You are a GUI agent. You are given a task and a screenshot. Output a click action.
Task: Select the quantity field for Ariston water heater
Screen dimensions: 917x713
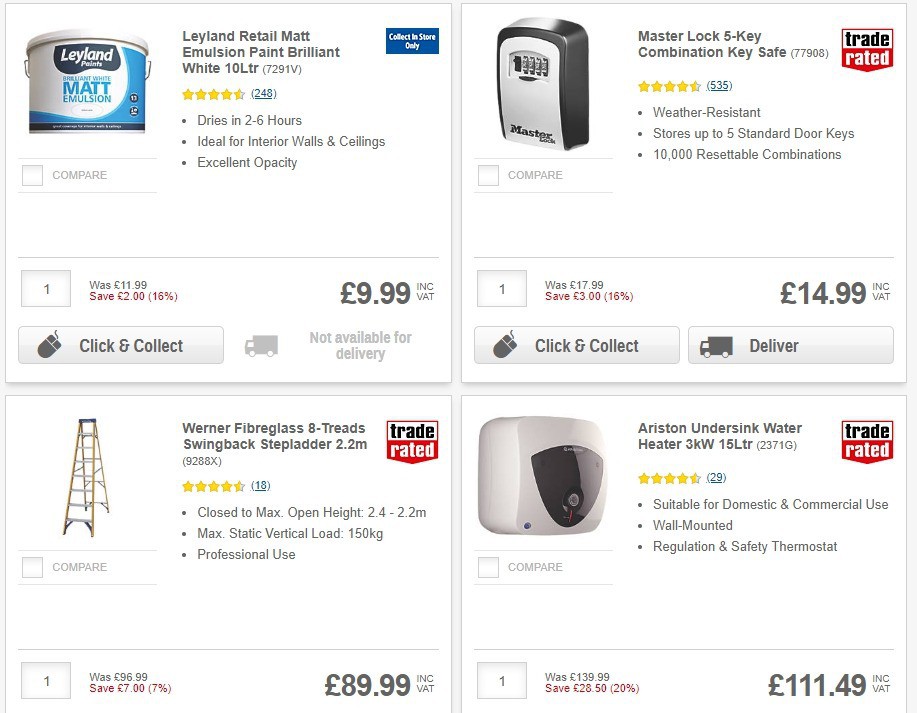coord(501,680)
